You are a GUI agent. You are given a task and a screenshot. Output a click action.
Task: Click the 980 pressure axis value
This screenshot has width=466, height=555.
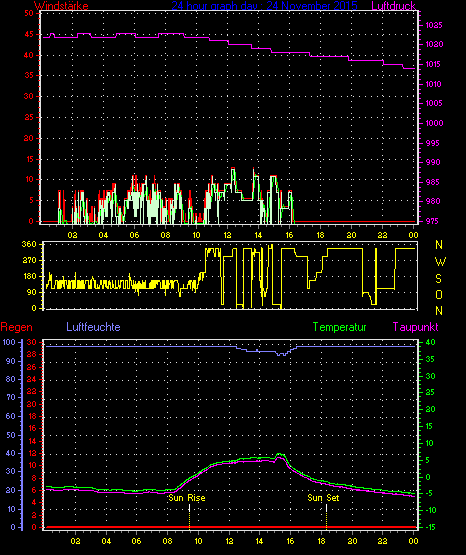(x=433, y=201)
